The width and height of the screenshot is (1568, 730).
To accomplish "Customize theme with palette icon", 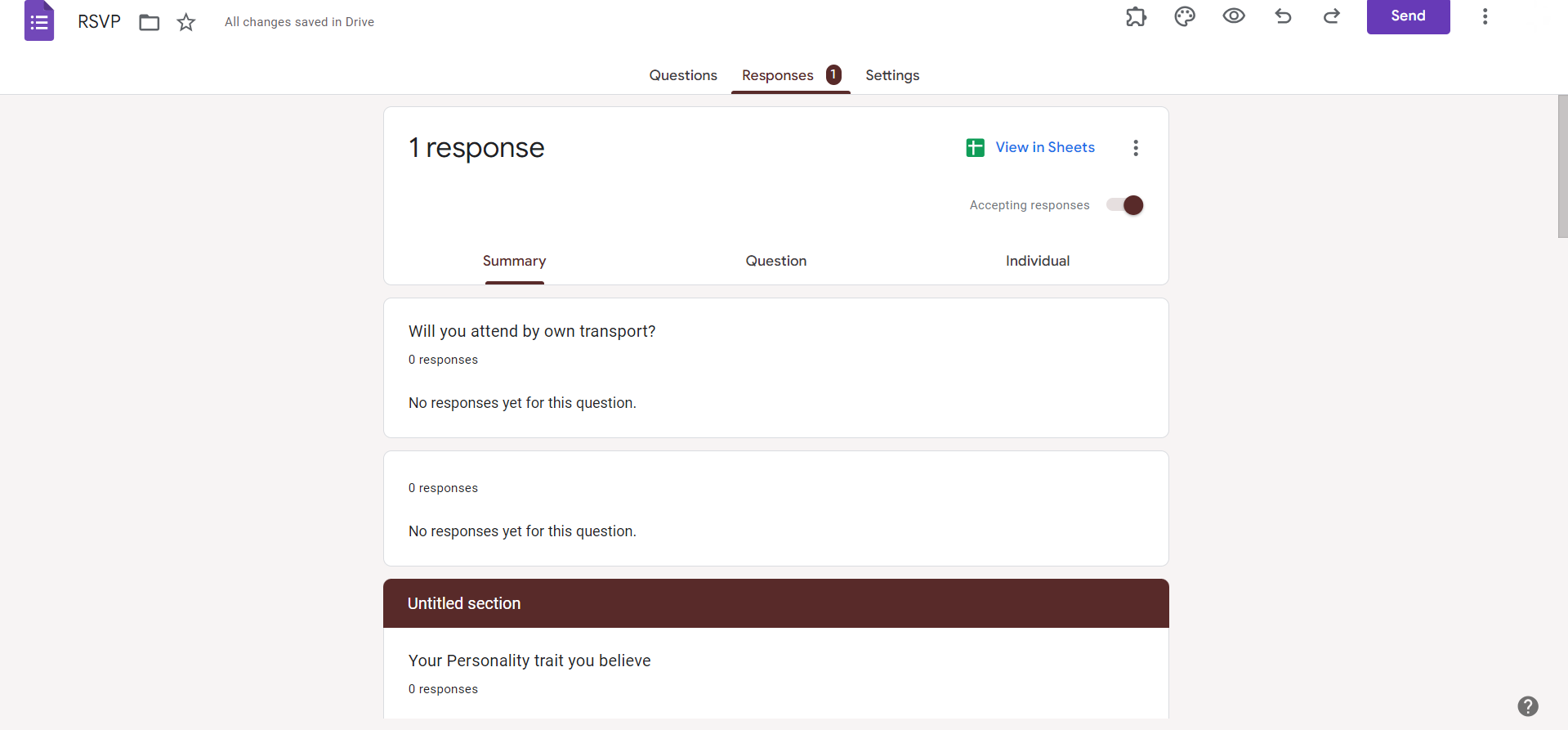I will click(1185, 16).
